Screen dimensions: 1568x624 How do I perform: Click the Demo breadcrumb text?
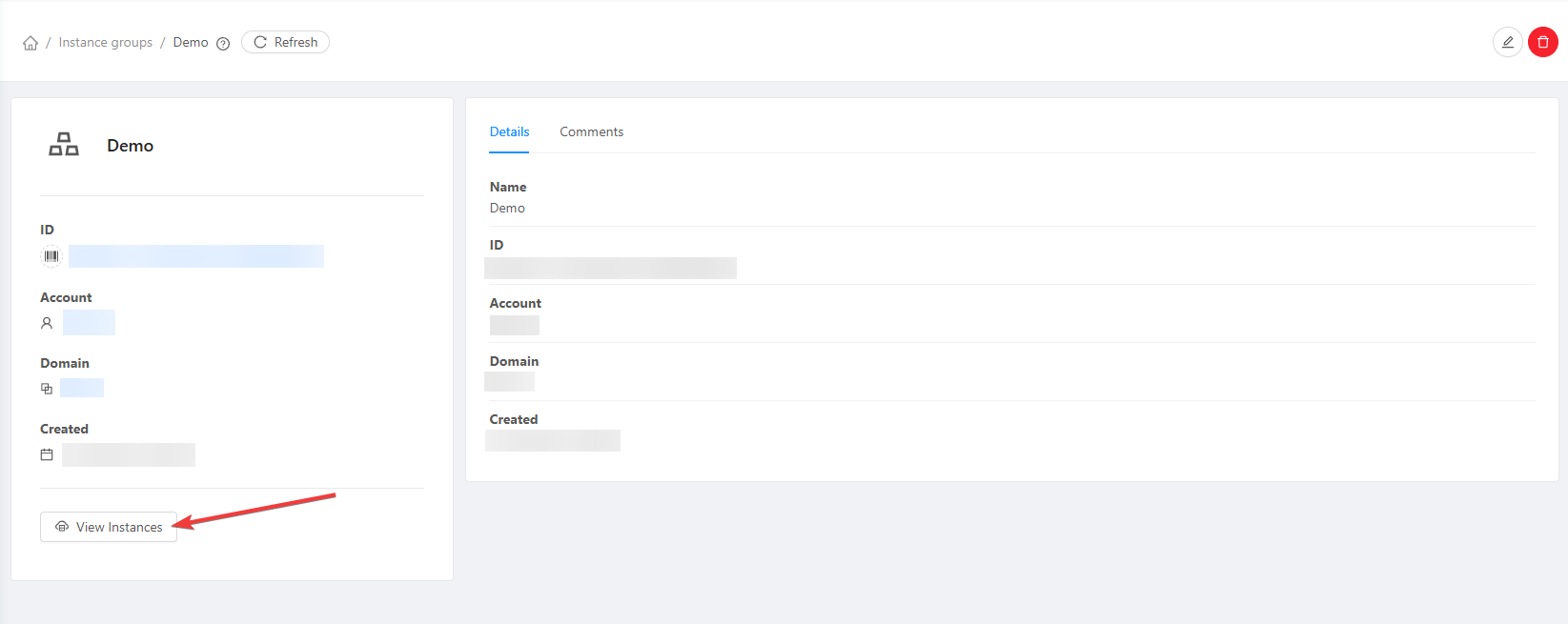(x=191, y=43)
